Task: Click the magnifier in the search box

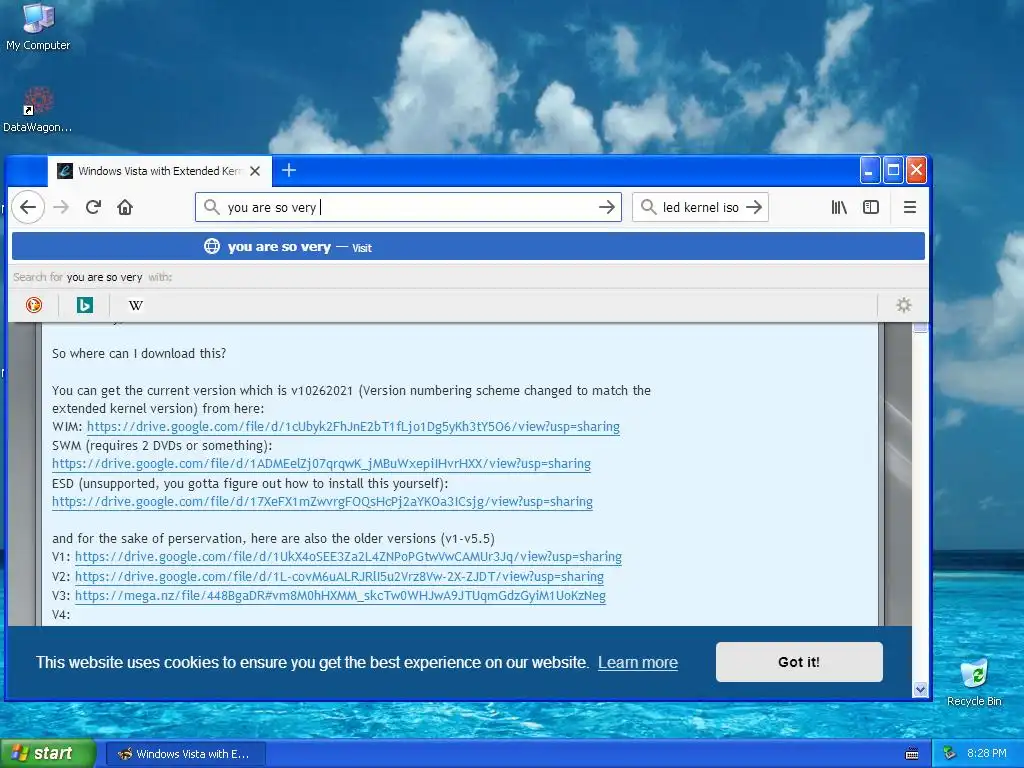Action: pyautogui.click(x=648, y=207)
